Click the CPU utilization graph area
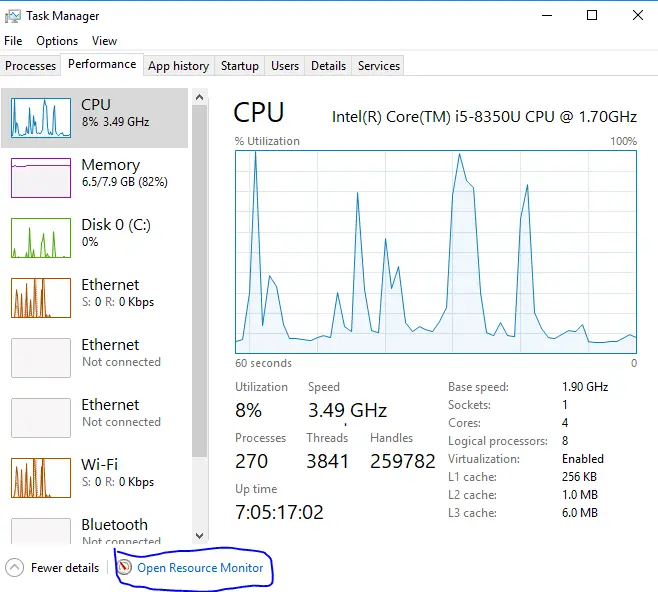Screen dimensions: 658x592 coord(436,252)
